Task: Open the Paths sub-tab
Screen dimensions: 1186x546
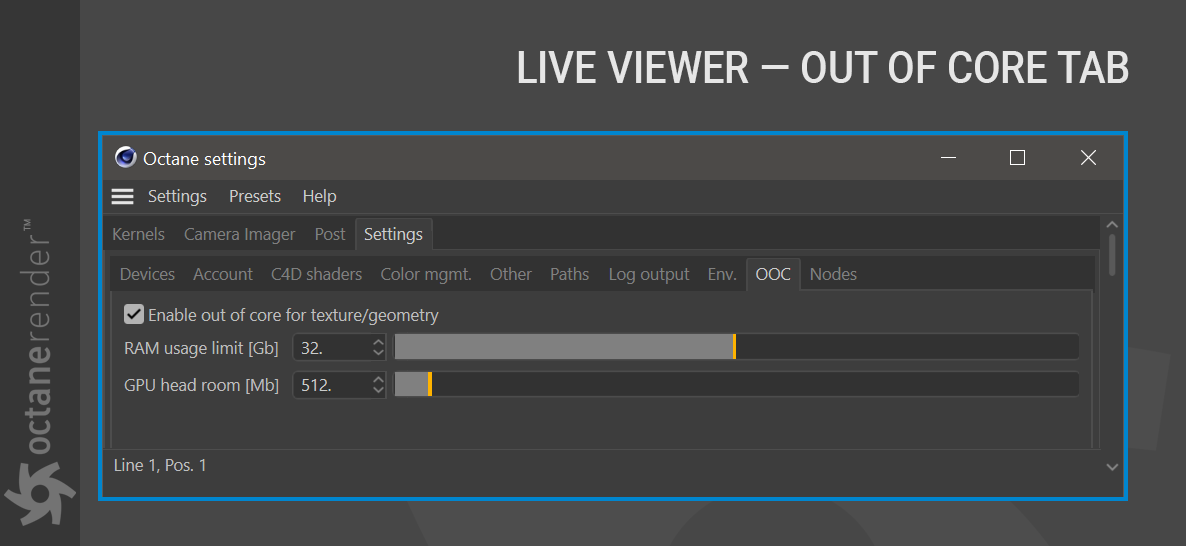Action: [x=570, y=275]
